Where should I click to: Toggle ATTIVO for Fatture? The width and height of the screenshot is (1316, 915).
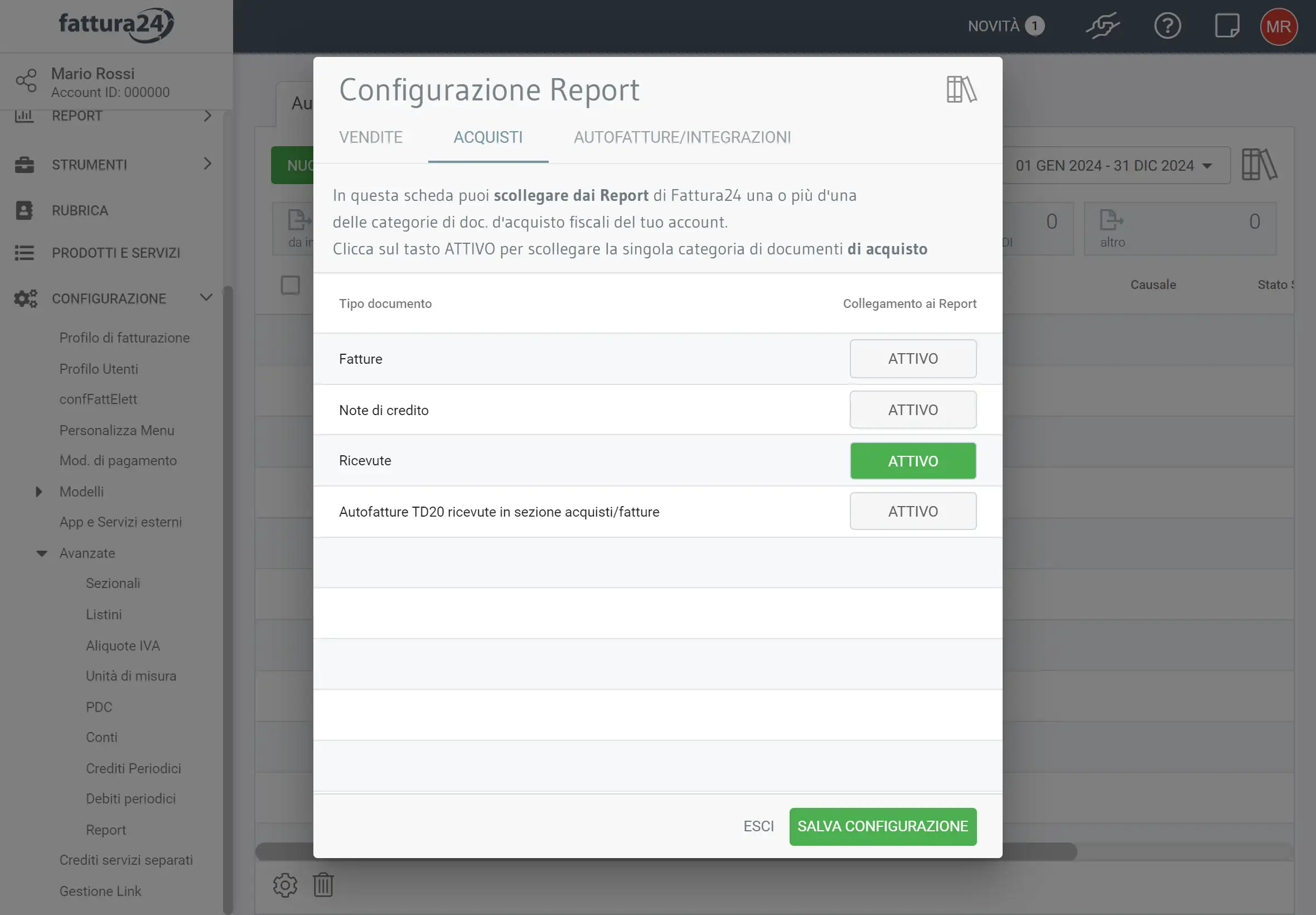[913, 359]
